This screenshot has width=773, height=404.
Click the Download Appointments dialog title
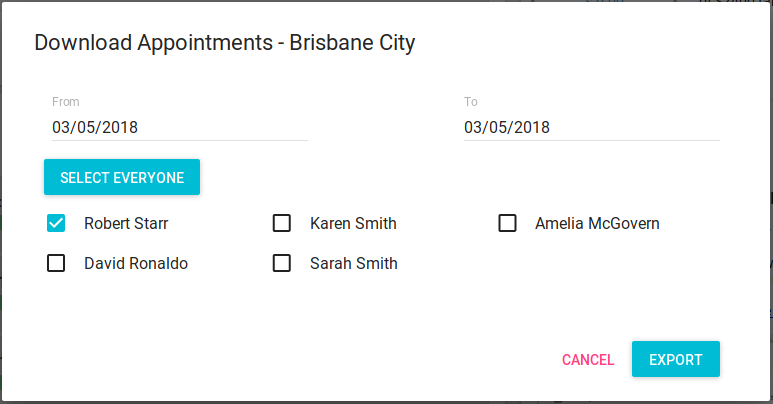(225, 43)
